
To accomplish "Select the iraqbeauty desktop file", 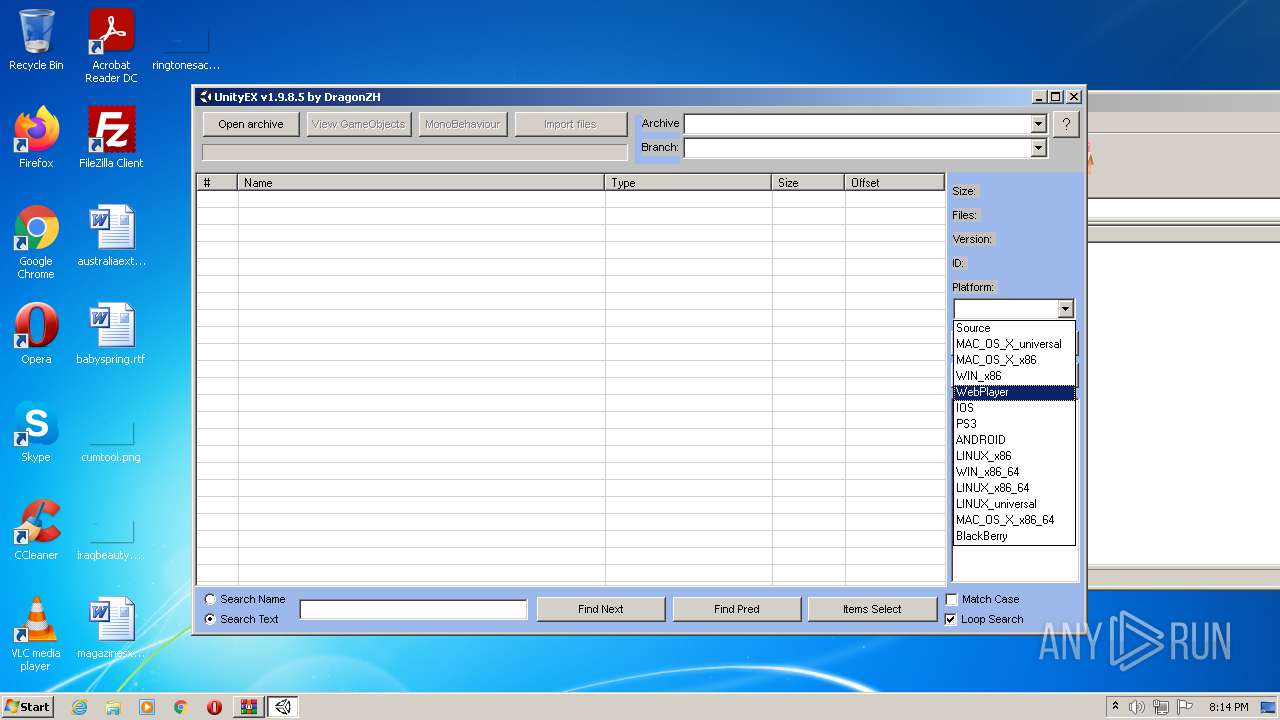I will click(x=111, y=538).
